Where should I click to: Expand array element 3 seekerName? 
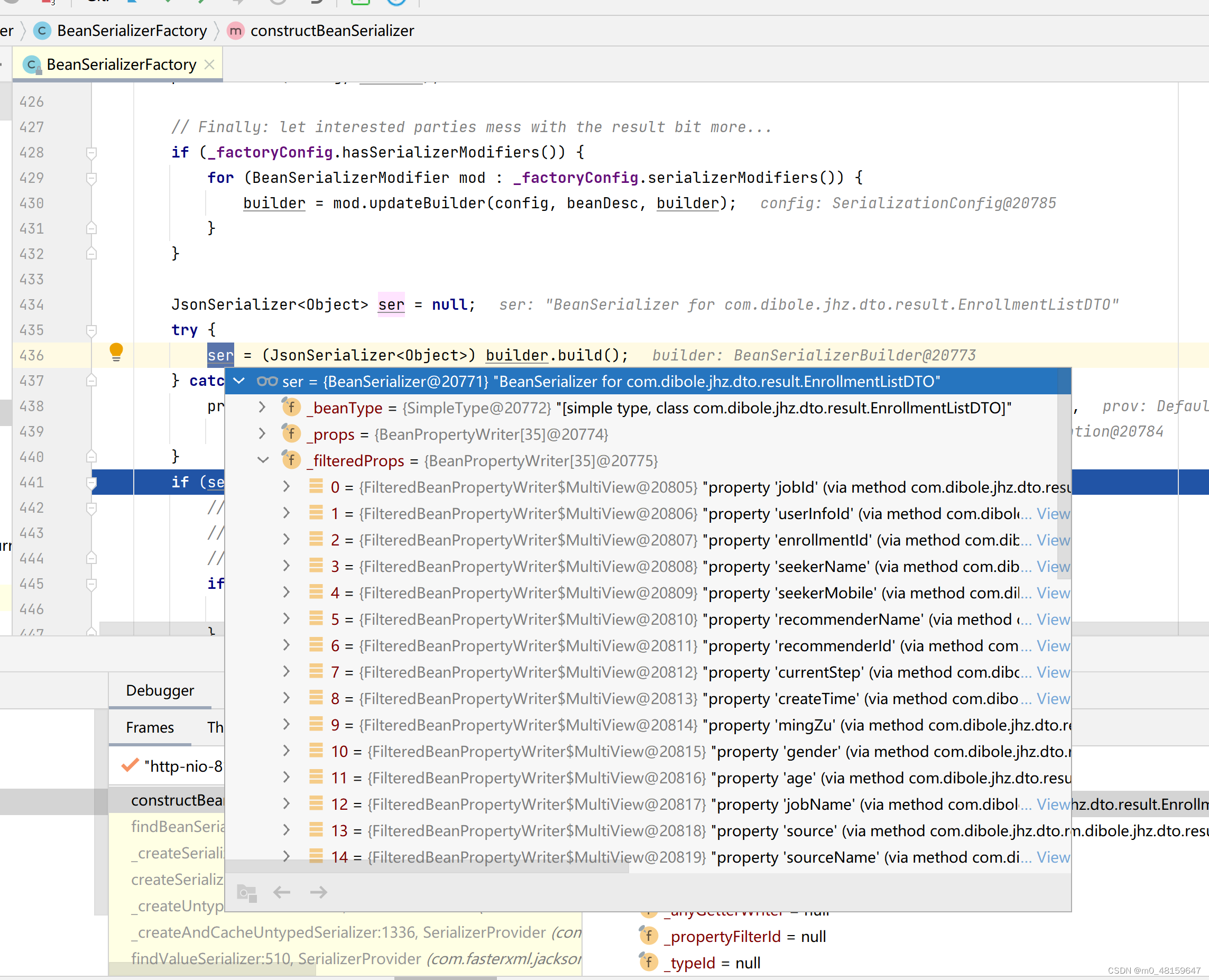286,566
